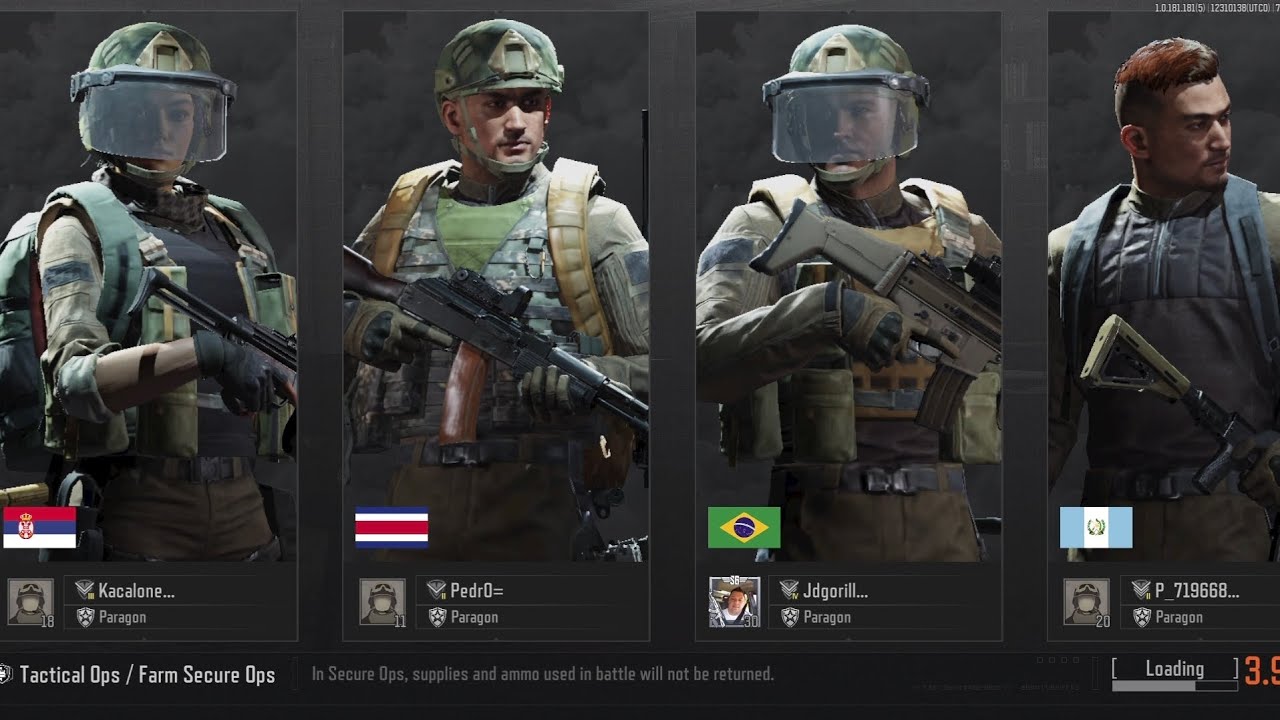Click rank chevron icon beside Pedr0=
Screen dimensions: 1280x720
pos(437,590)
